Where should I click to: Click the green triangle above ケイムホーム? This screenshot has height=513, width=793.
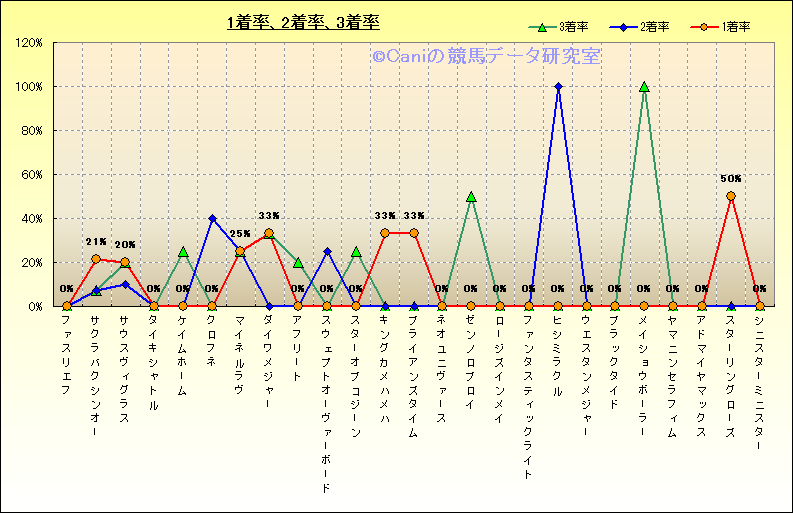(x=183, y=252)
